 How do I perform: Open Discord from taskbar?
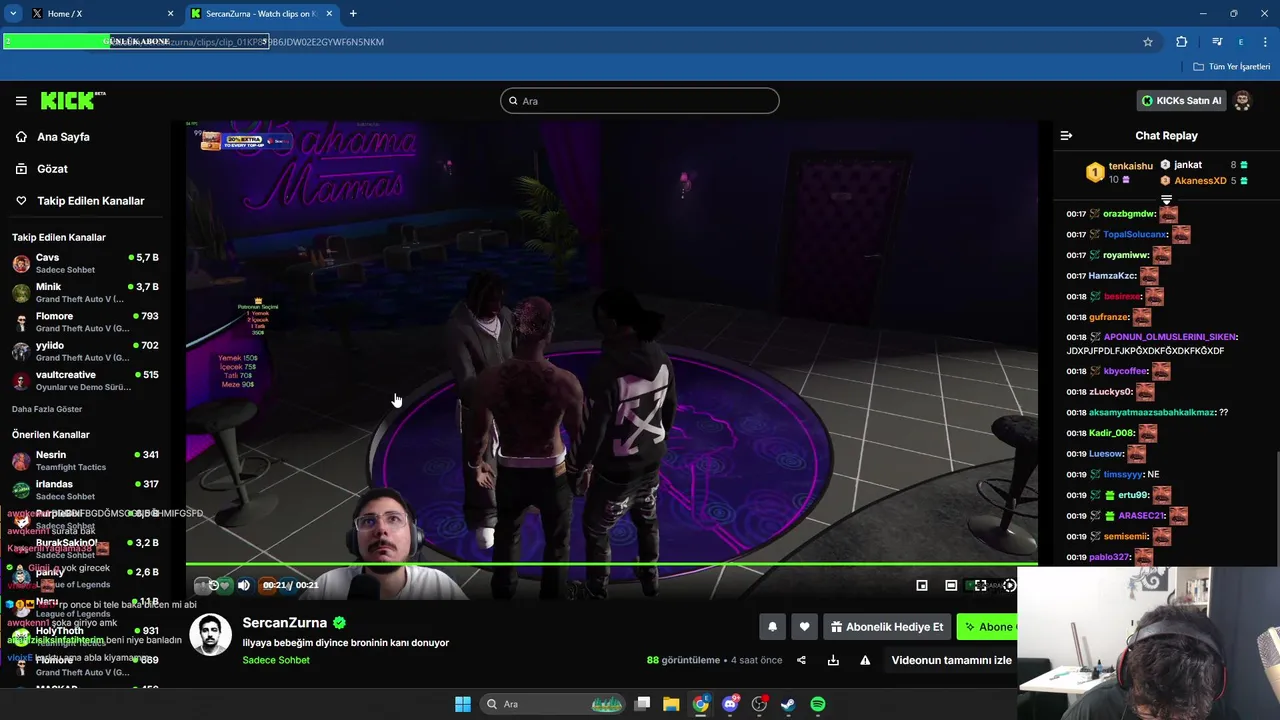(731, 704)
